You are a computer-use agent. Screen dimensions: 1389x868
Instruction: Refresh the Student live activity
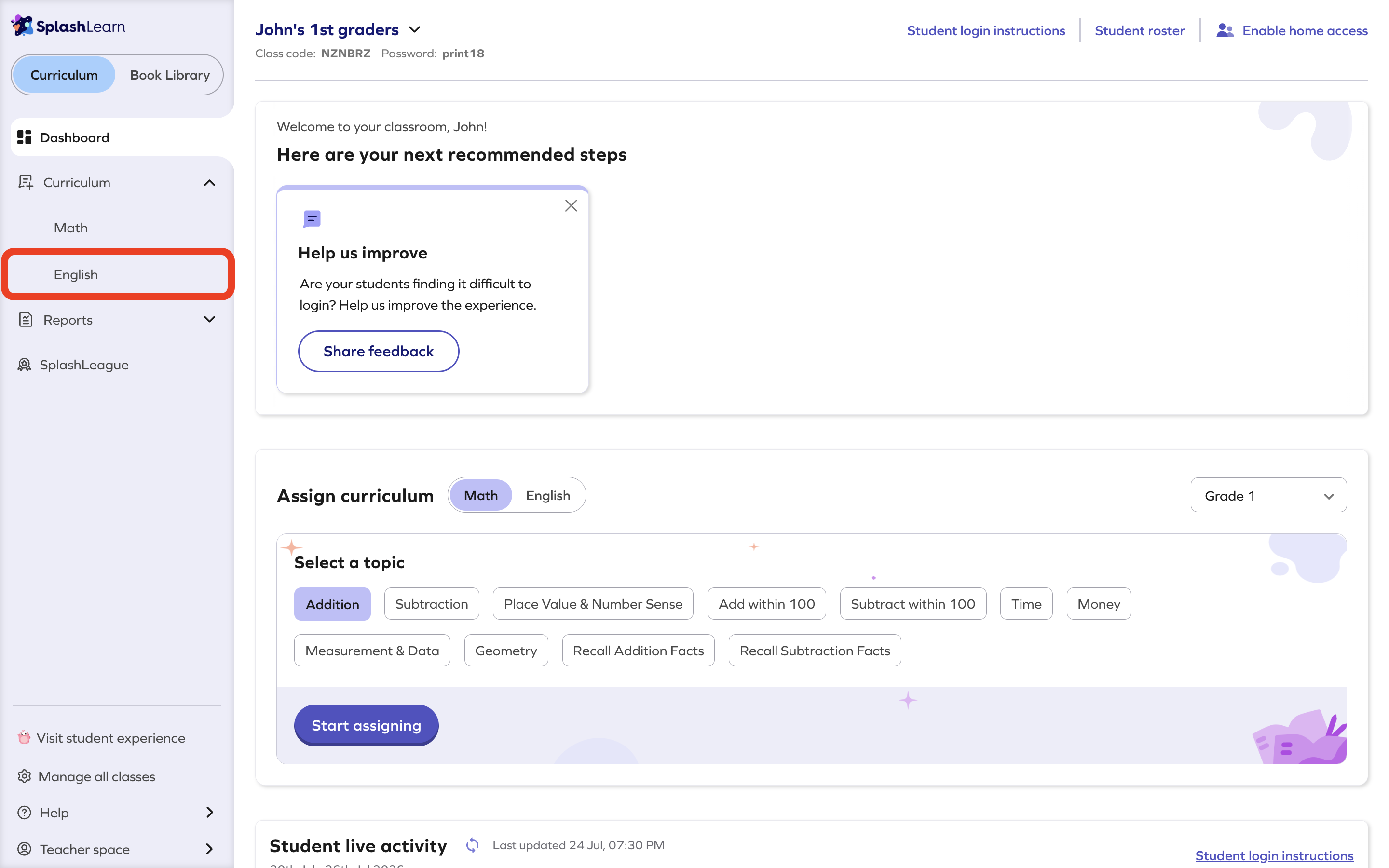click(x=472, y=845)
